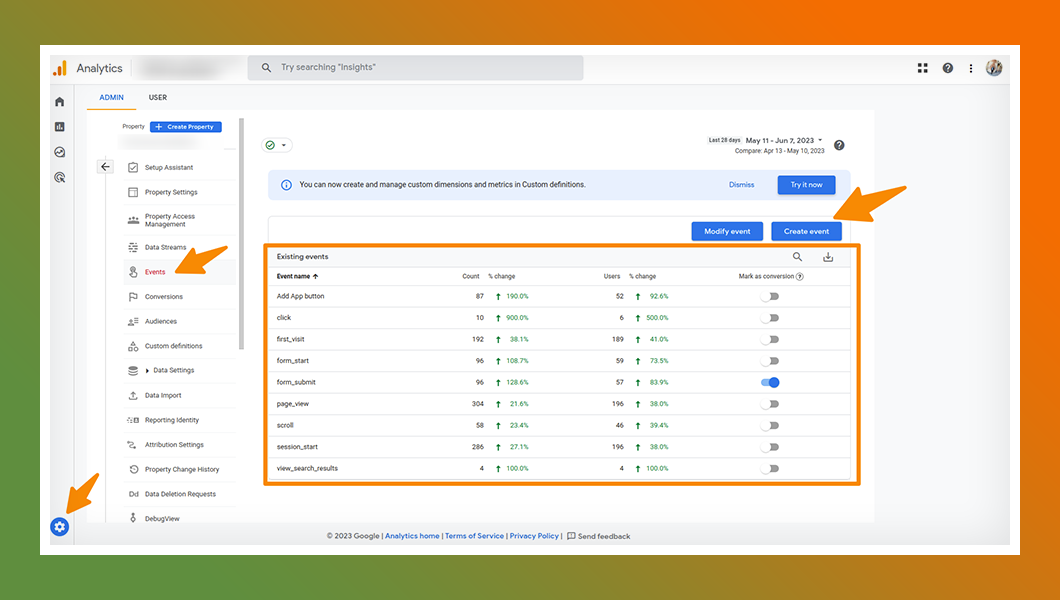Image resolution: width=1060 pixels, height=600 pixels.
Task: Click the Modify event button
Action: 727,231
